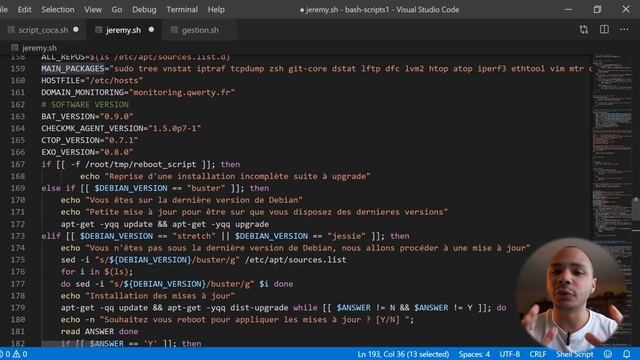The height and width of the screenshot is (360, 640).
Task: Close the unsaved script_coca.sh tab dot
Action: [x=76, y=29]
